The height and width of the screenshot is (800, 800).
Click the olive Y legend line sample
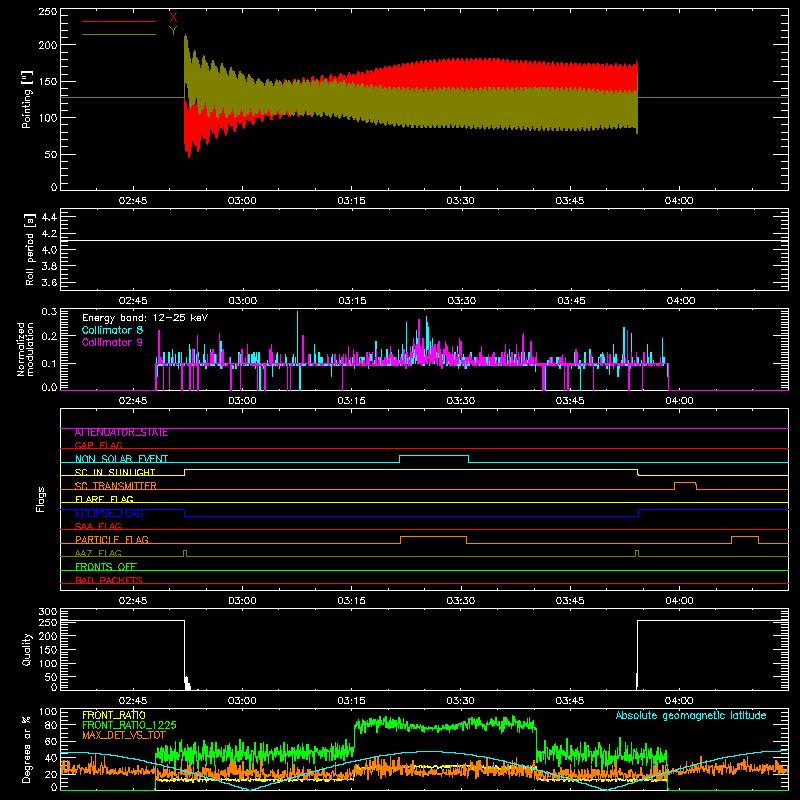pyautogui.click(x=119, y=34)
